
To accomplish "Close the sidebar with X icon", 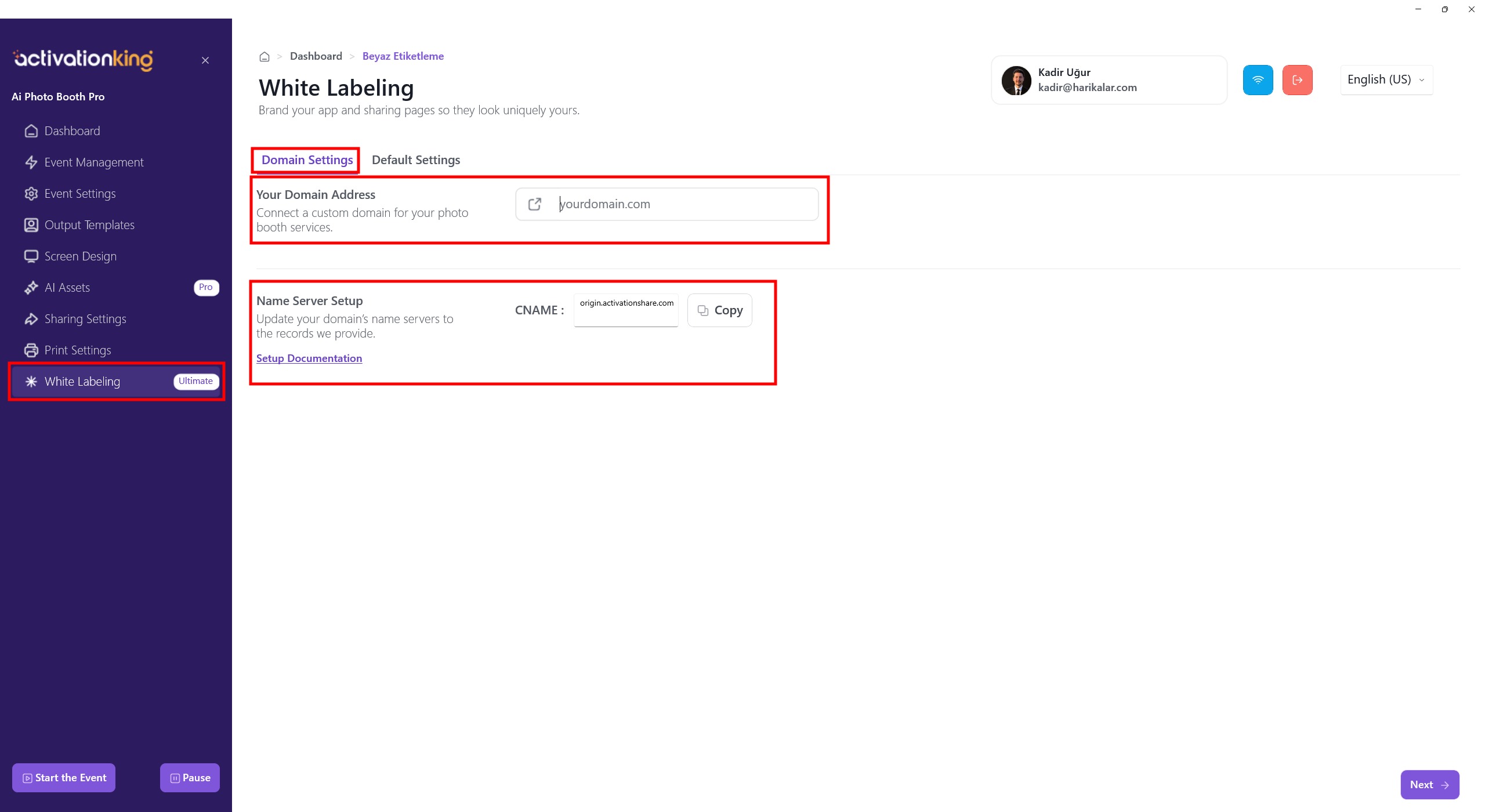I will [x=205, y=60].
